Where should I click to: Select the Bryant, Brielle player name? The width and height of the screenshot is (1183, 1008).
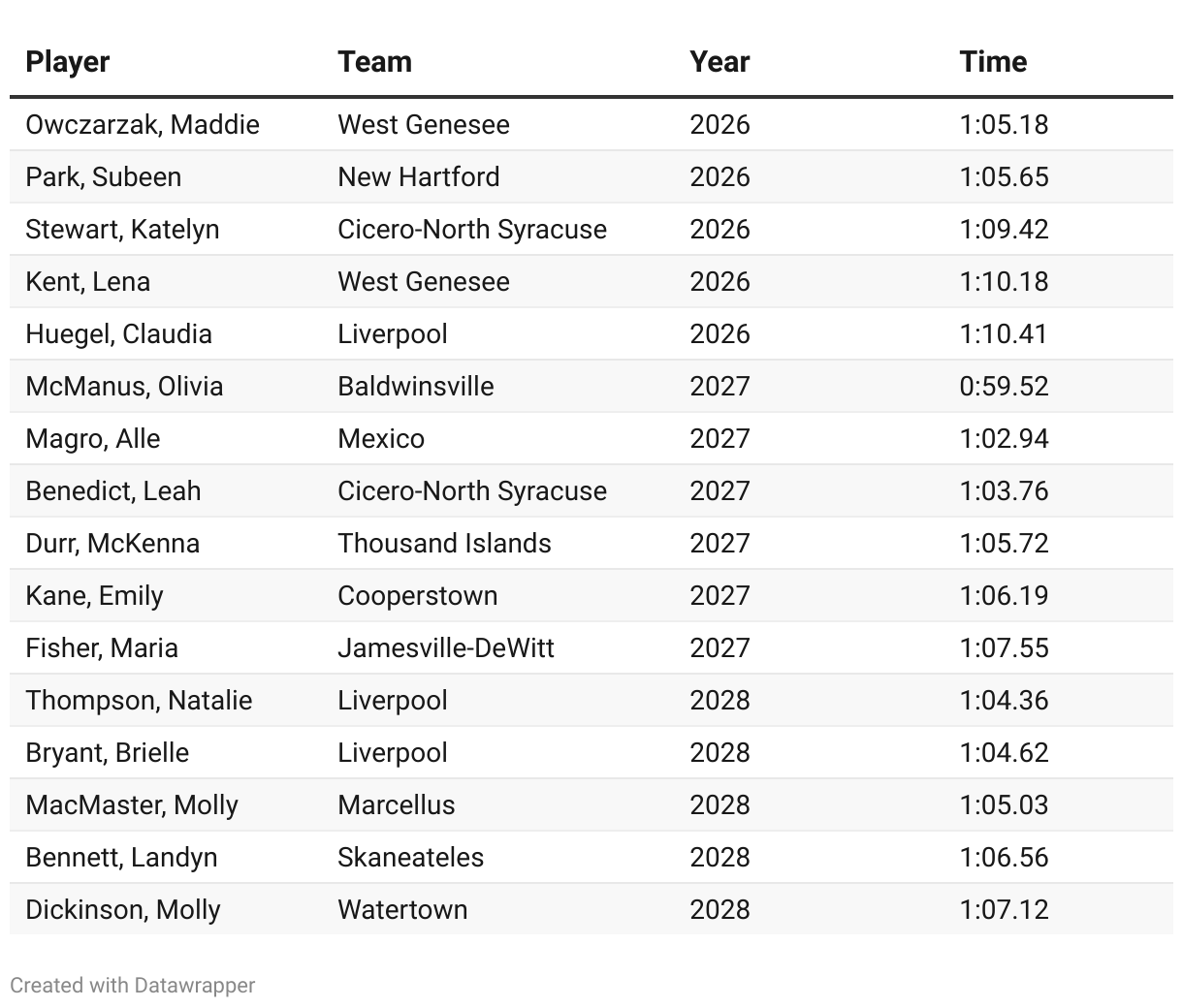[x=108, y=753]
